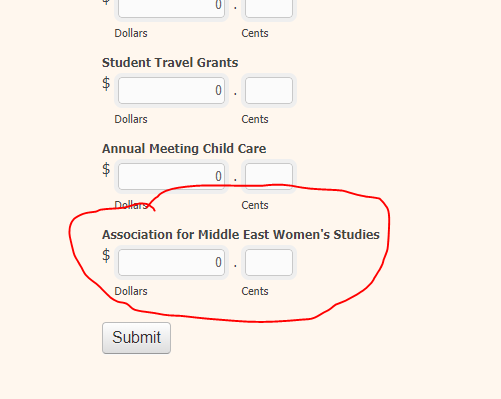Click the Dollars label under Middle East Women's Studies

(x=131, y=291)
